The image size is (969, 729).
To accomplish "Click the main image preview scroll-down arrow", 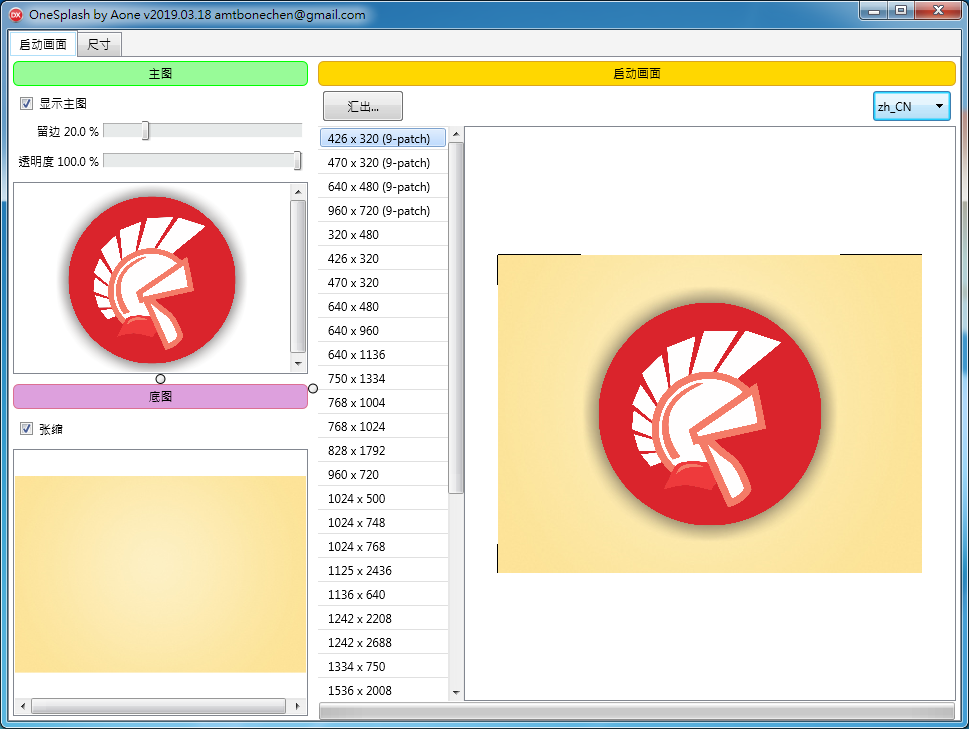I will click(298, 364).
